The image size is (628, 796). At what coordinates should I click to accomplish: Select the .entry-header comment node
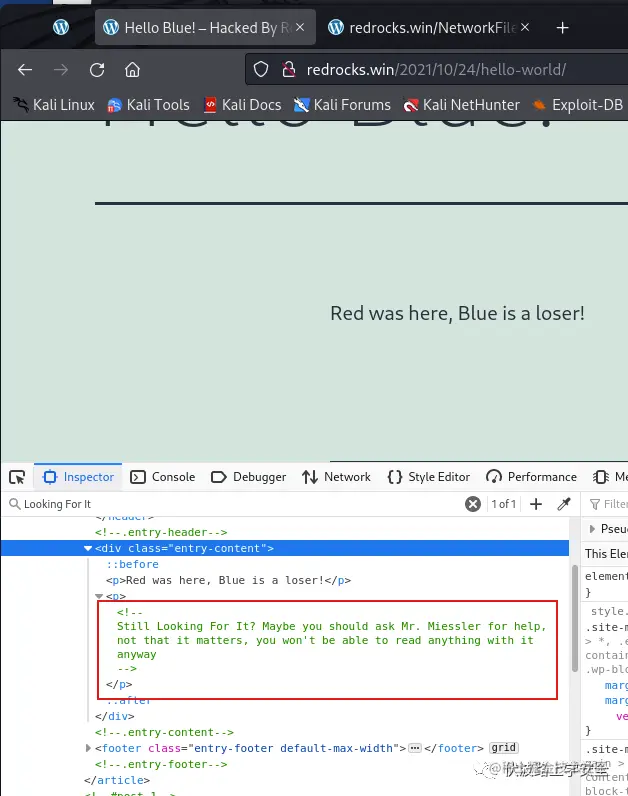point(161,533)
